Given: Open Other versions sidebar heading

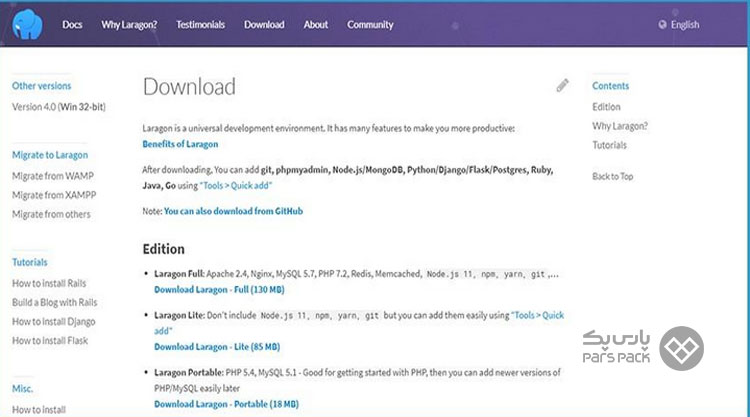Looking at the screenshot, I should tap(42, 86).
